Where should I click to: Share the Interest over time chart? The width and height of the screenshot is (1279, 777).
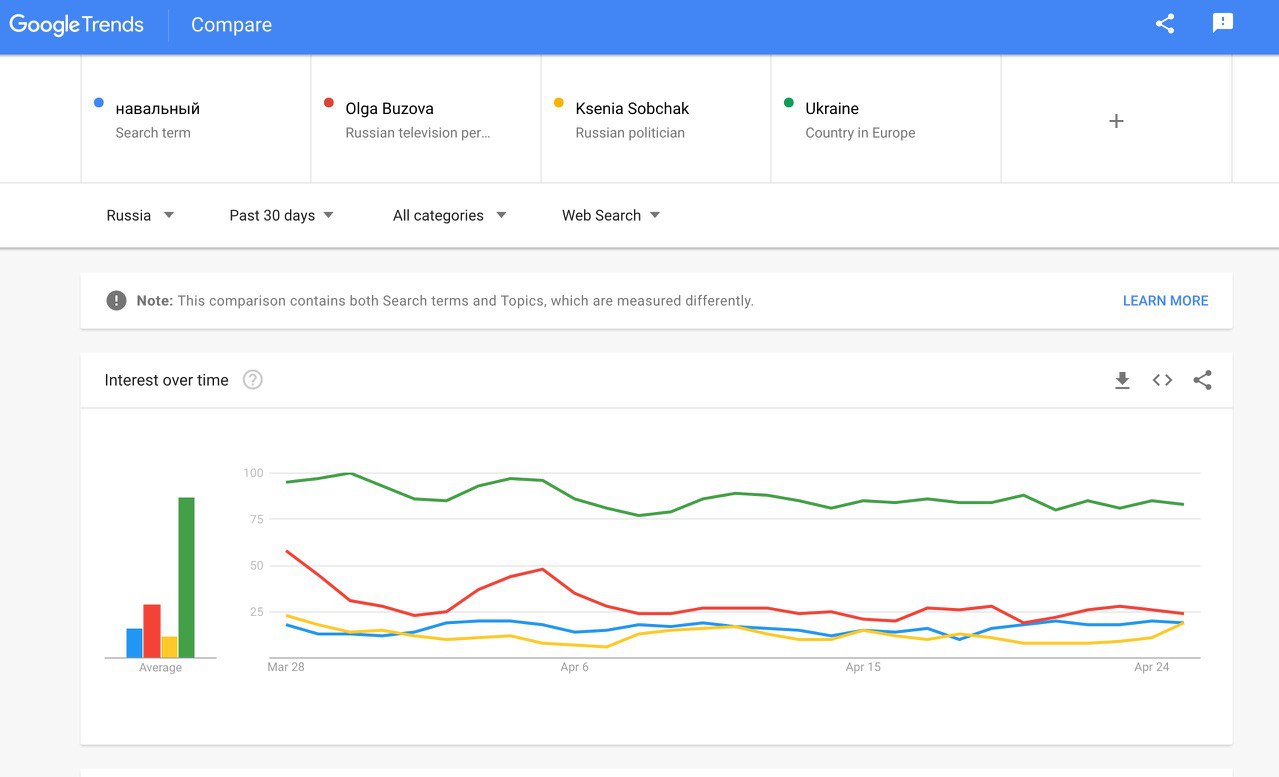tap(1202, 380)
